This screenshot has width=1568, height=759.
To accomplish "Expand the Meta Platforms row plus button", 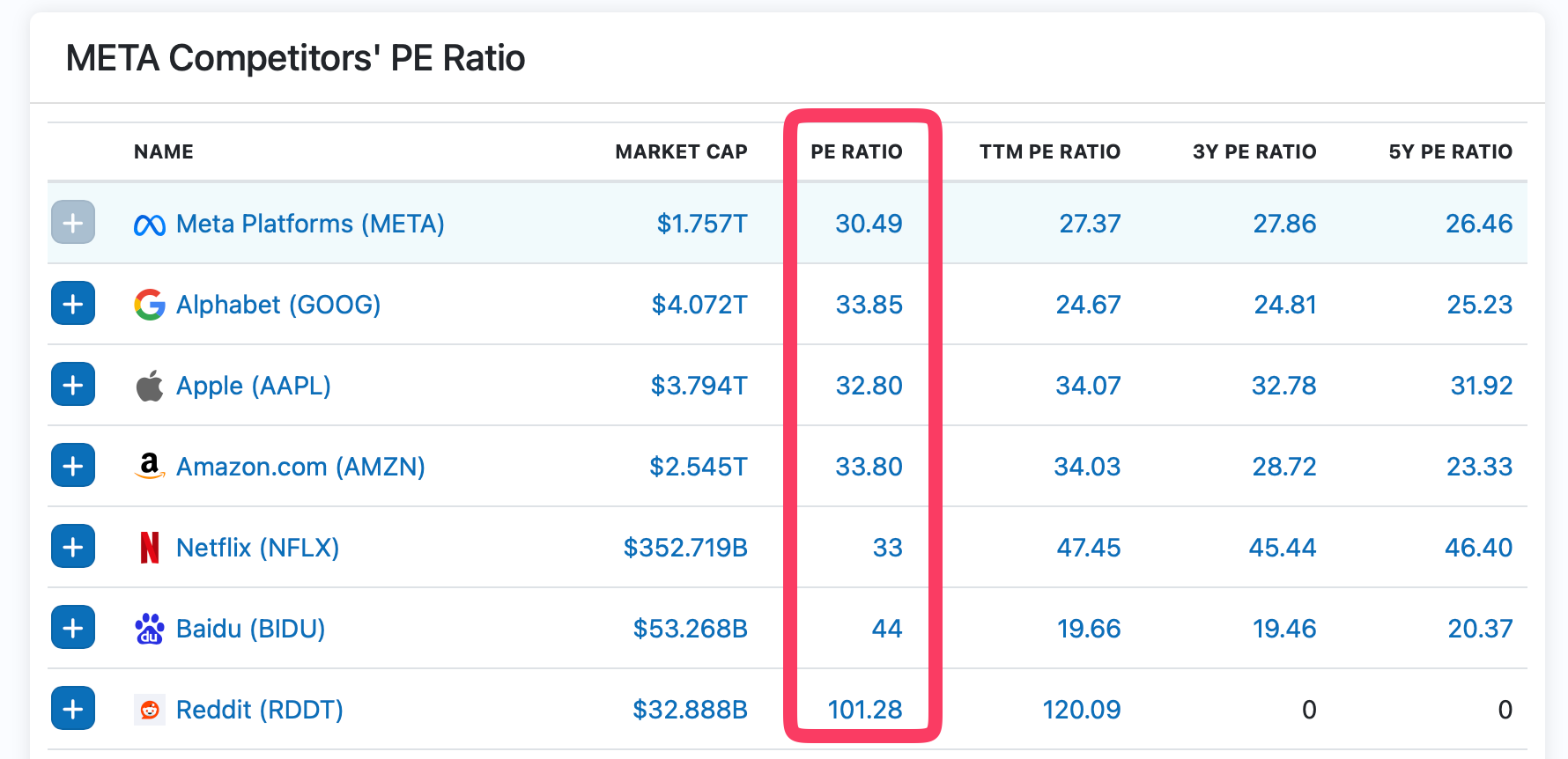I will (x=73, y=223).
